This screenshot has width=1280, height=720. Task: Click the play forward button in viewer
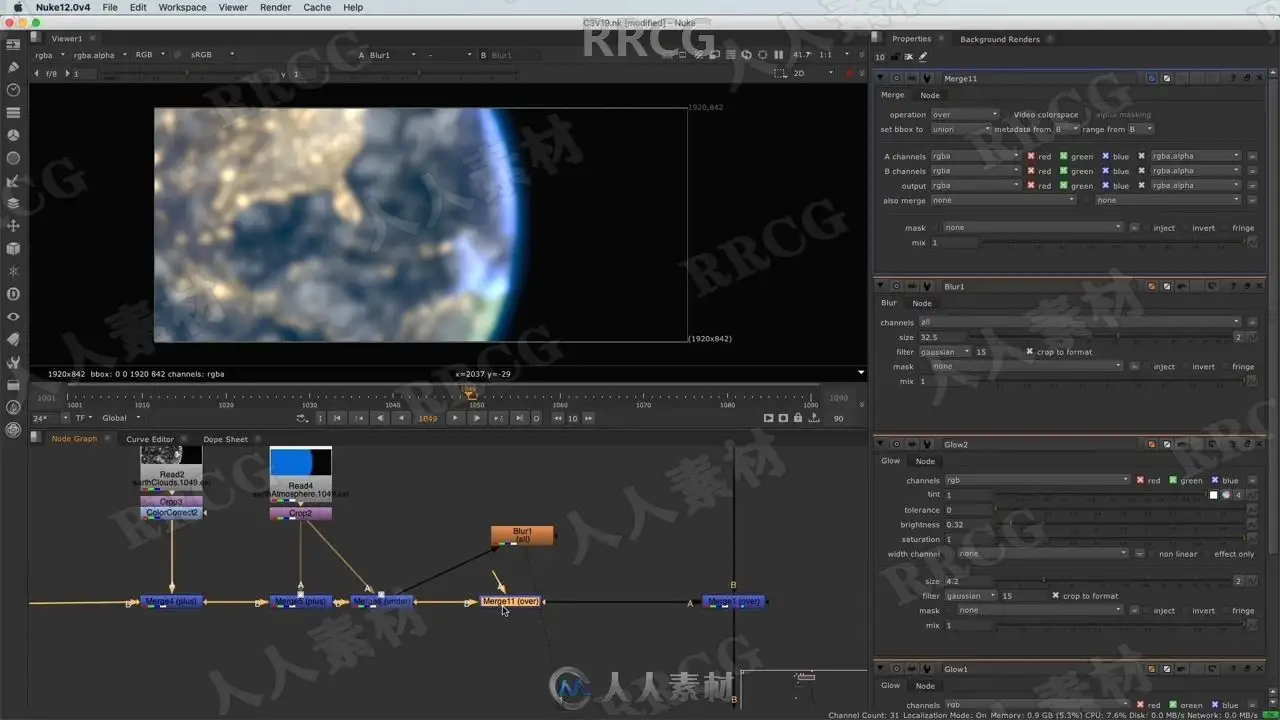tap(476, 418)
